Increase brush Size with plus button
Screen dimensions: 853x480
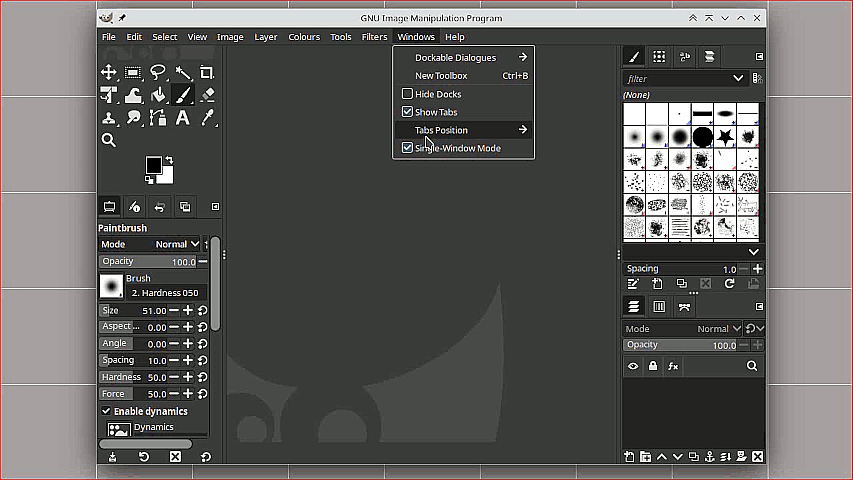[188, 310]
